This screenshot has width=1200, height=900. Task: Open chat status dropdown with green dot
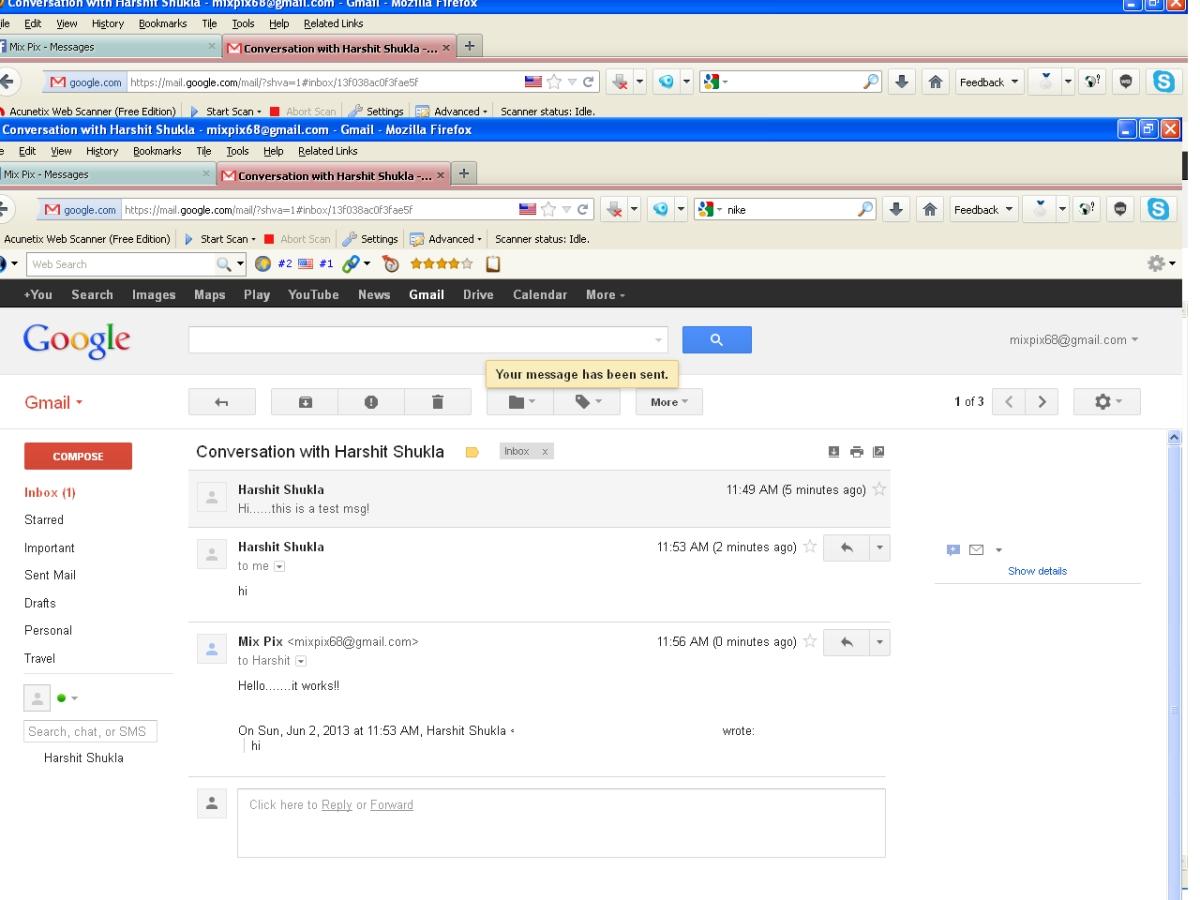click(66, 698)
